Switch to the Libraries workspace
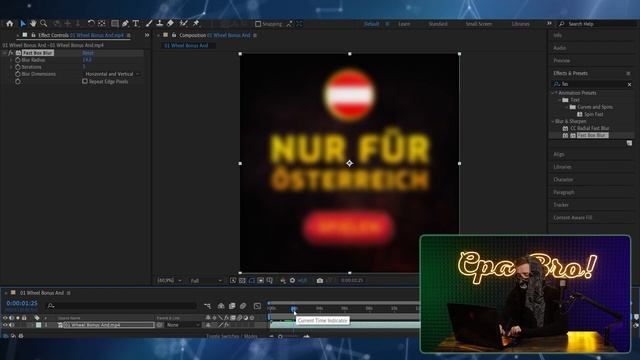This screenshot has width=640, height=360. pyautogui.click(x=520, y=24)
